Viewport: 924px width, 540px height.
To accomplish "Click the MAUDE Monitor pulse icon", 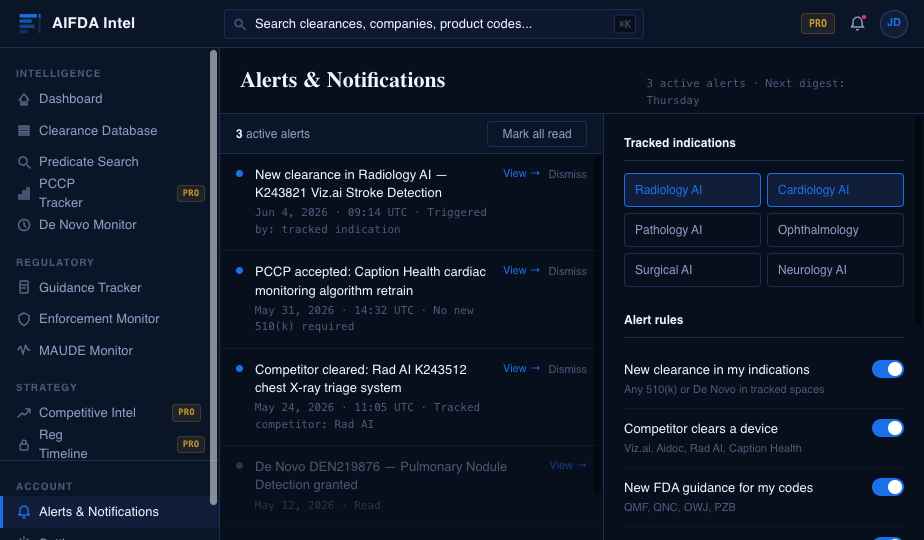I will coord(24,350).
